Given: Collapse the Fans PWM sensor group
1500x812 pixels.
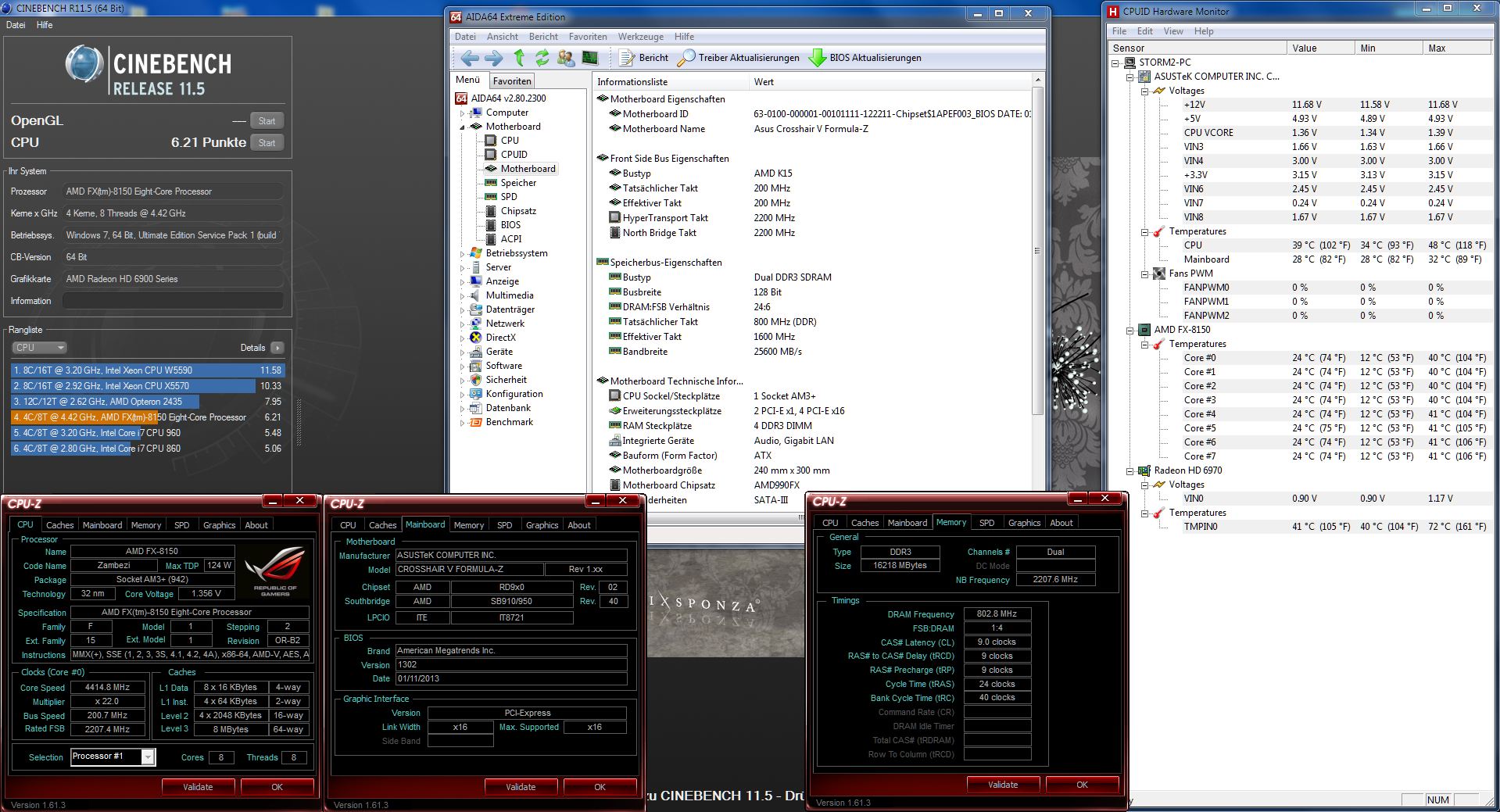Looking at the screenshot, I should (1144, 274).
